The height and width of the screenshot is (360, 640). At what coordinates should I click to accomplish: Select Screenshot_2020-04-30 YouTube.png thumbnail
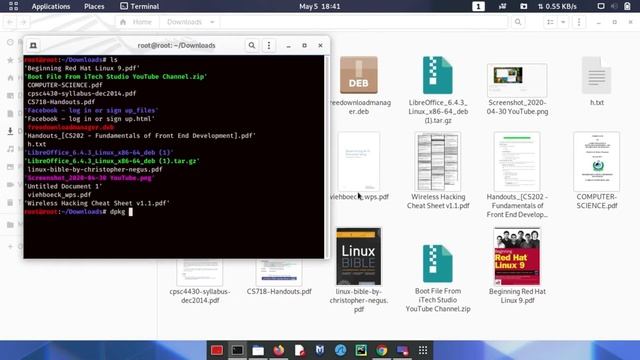click(517, 80)
